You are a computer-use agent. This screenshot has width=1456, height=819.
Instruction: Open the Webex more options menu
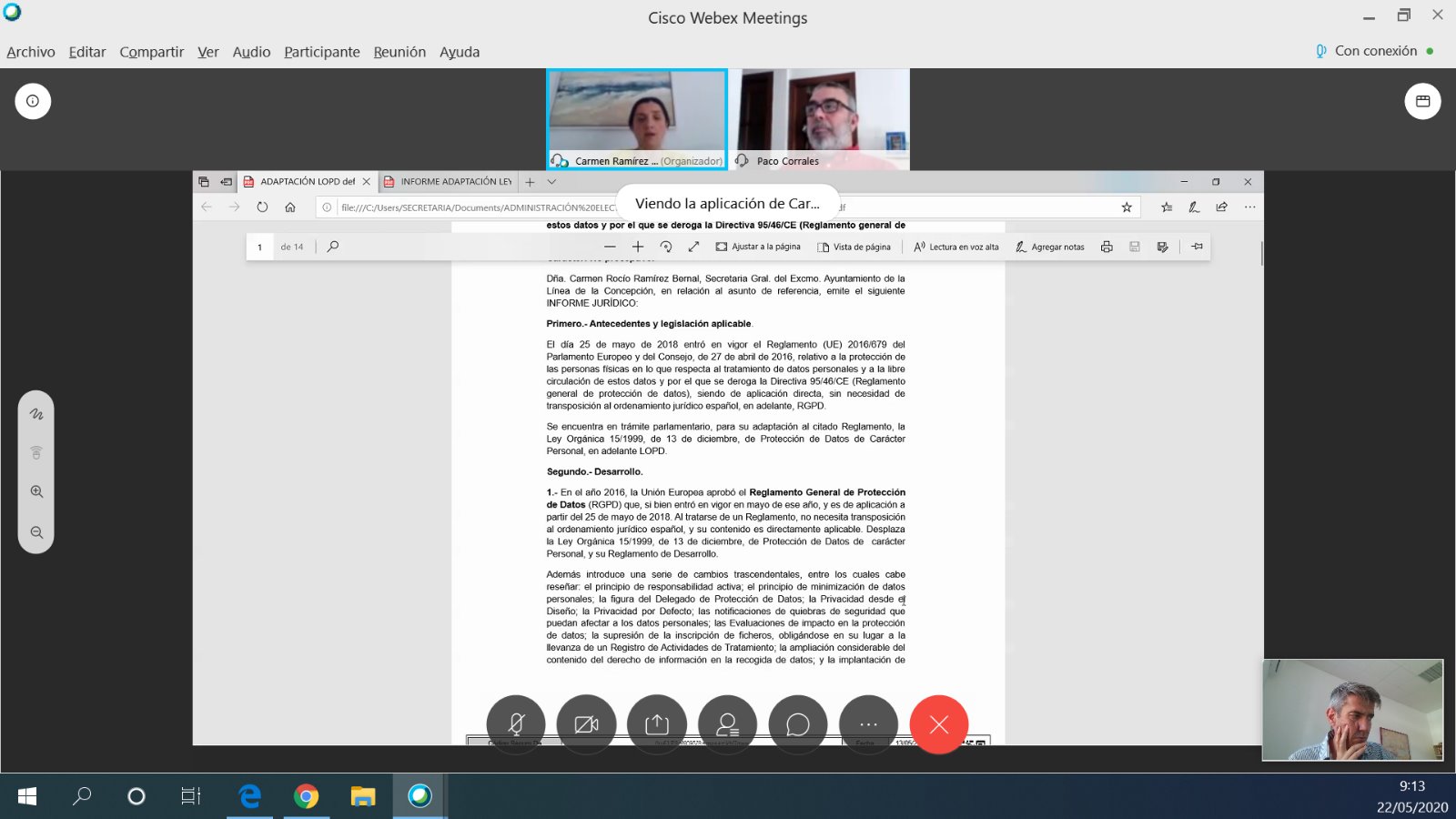pyautogui.click(x=869, y=725)
